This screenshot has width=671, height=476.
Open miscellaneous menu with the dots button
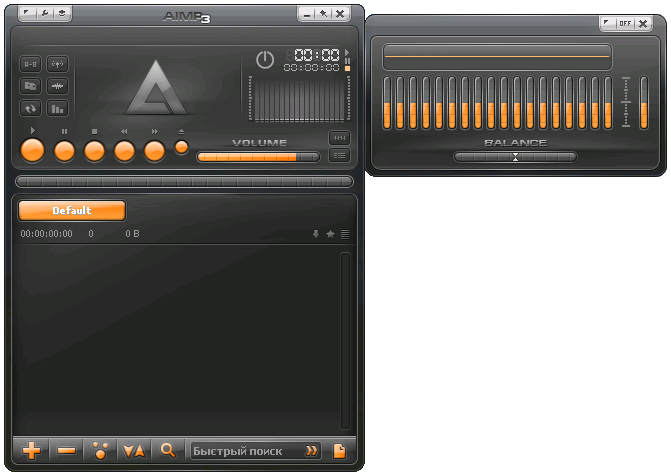tap(101, 450)
